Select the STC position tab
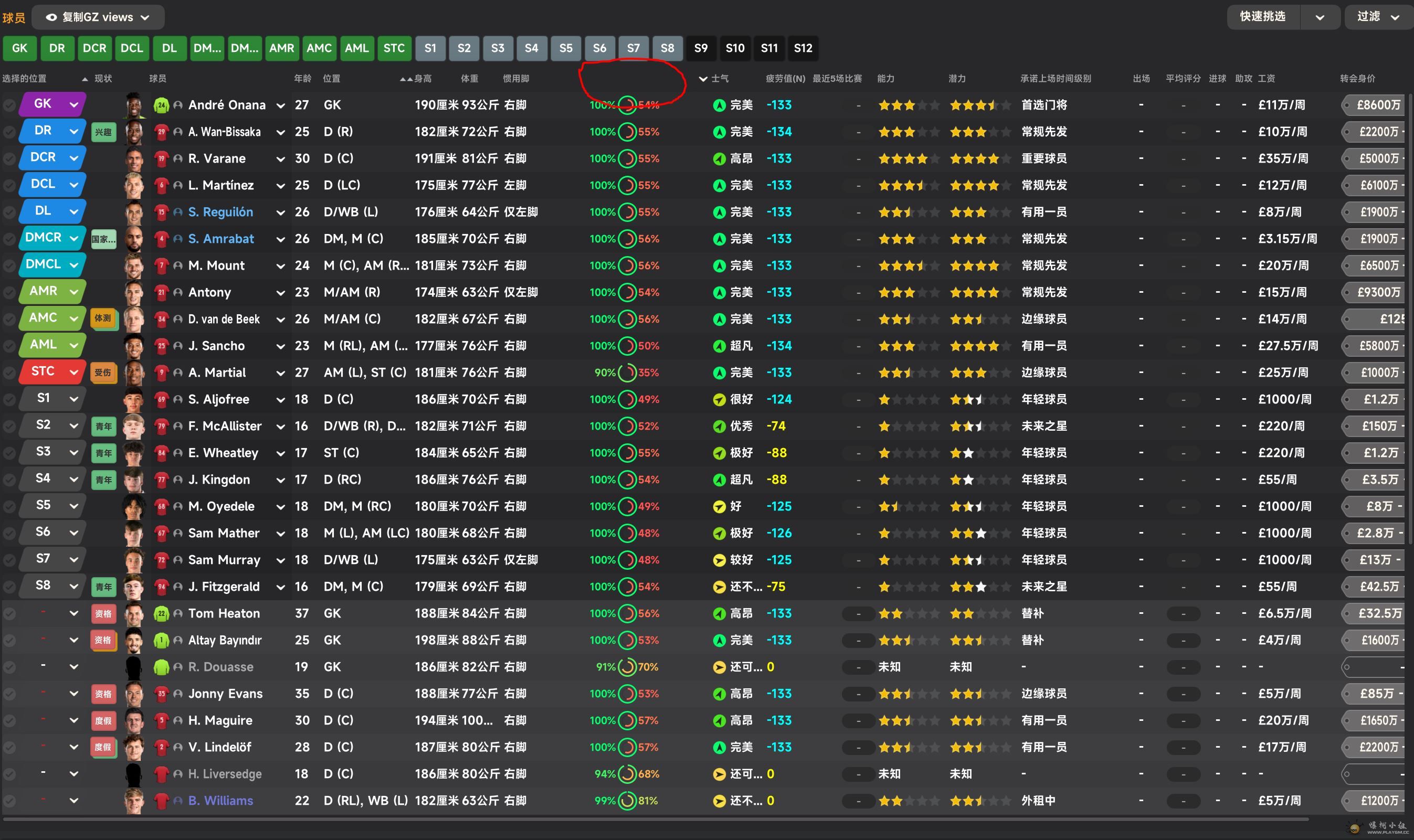Screen dimensions: 1414x840 [x=394, y=48]
